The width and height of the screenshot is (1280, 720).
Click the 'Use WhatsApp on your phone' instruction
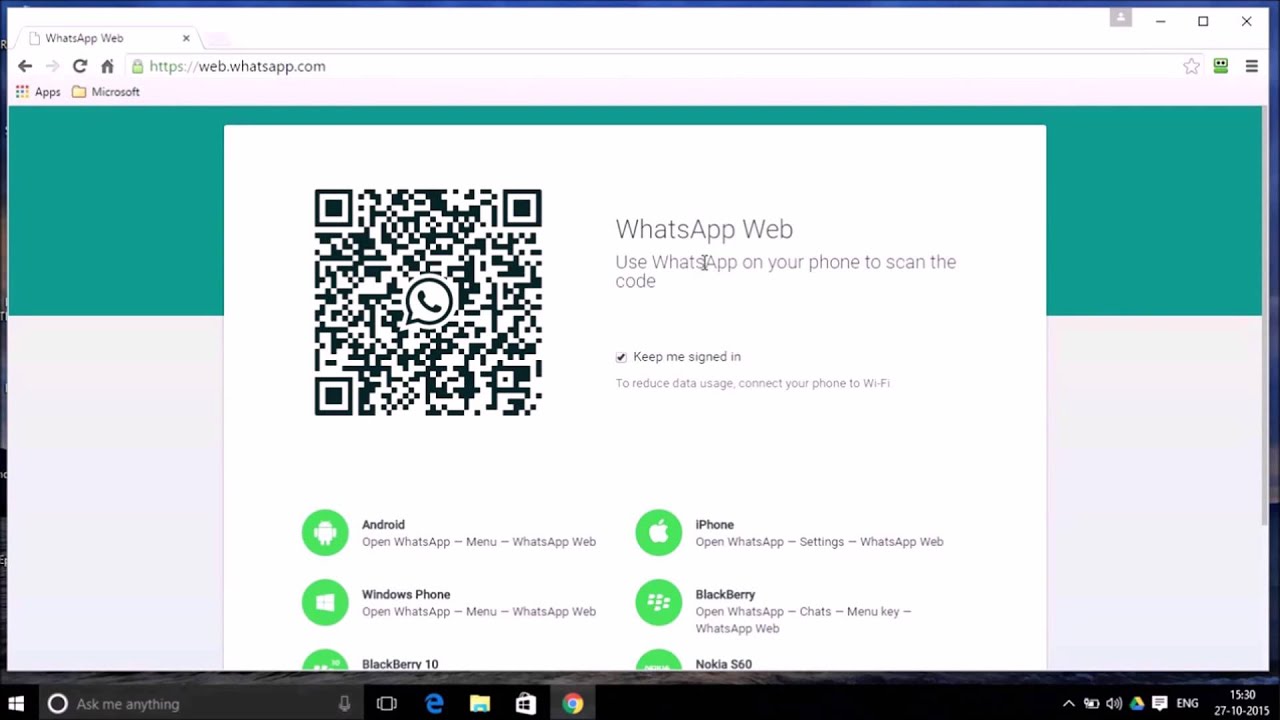tap(785, 271)
